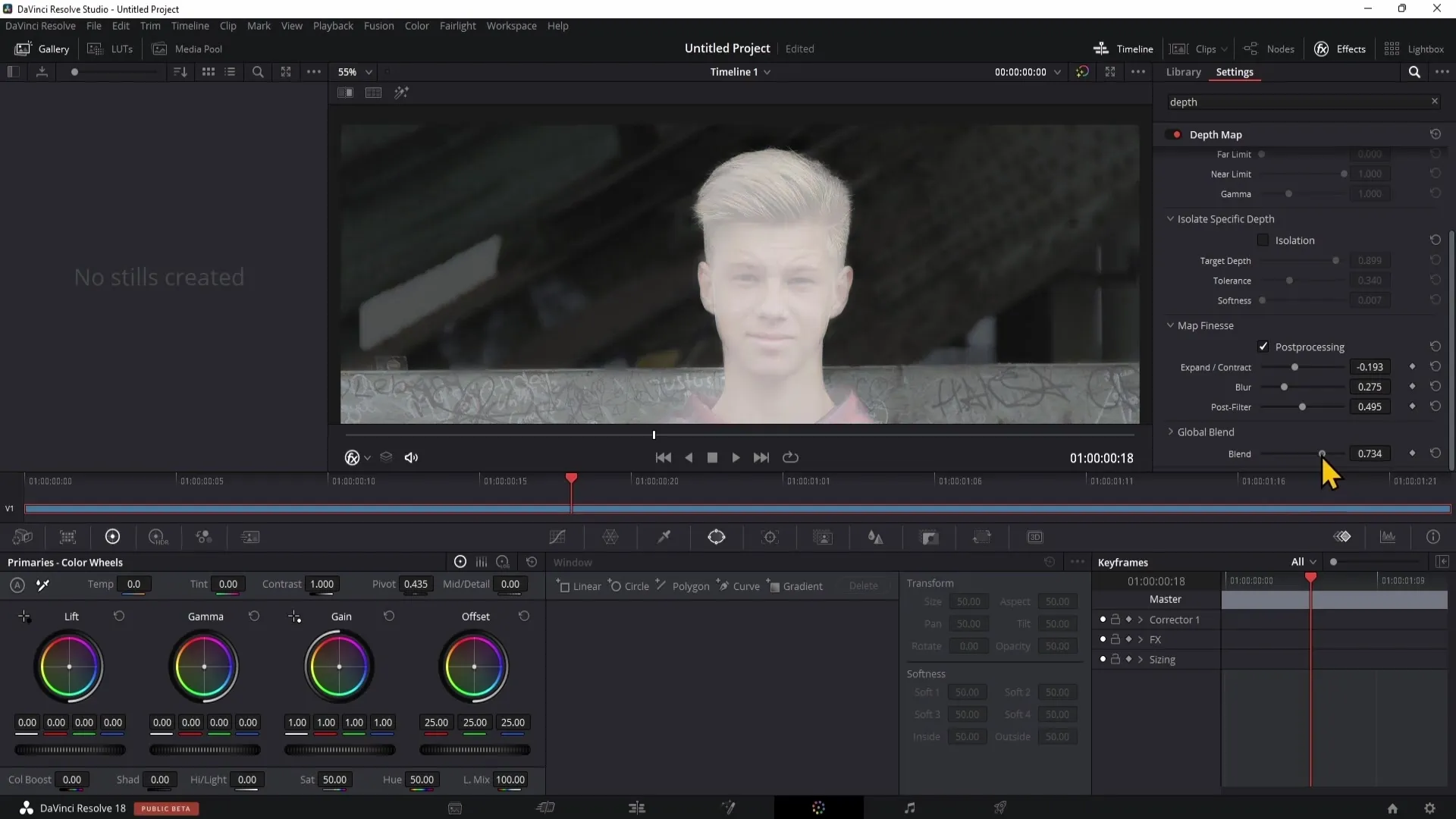Screen dimensions: 1456x819
Task: Open the Effects panel tab
Action: tap(1351, 48)
